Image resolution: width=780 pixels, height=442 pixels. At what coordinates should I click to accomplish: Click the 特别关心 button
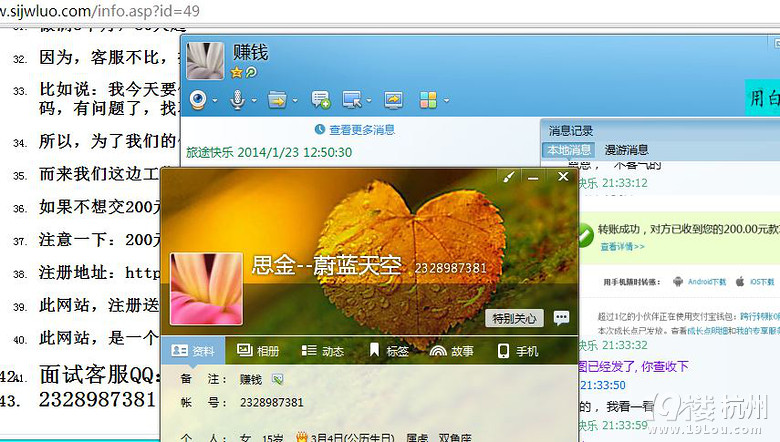pos(514,318)
